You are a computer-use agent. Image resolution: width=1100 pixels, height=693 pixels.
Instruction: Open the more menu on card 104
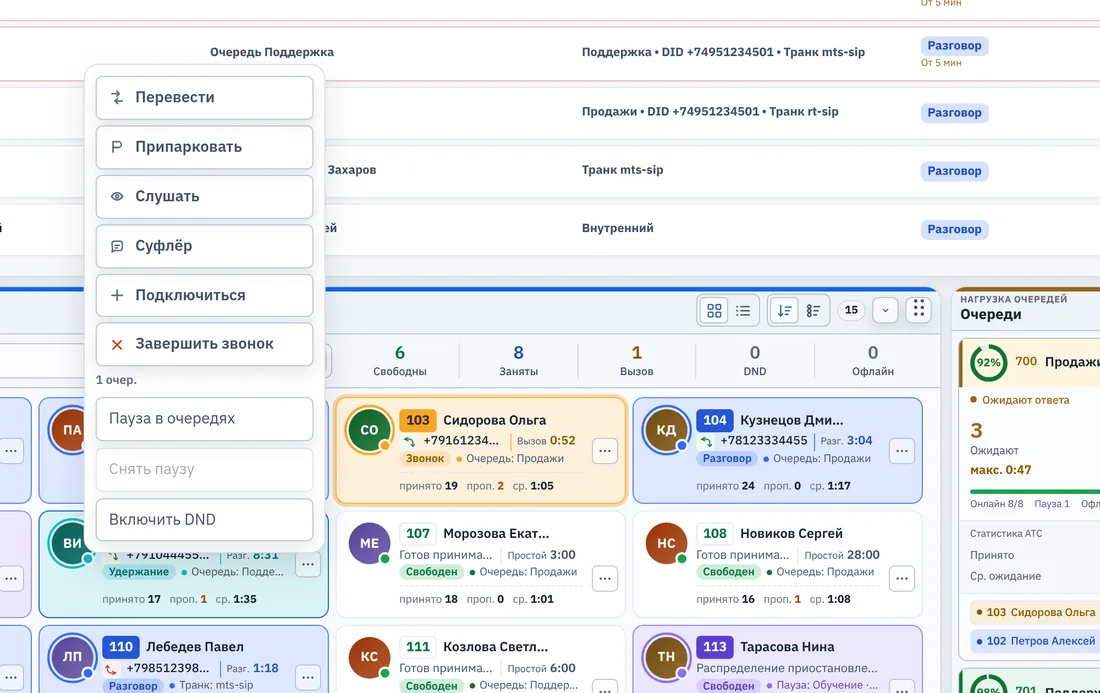click(x=901, y=451)
